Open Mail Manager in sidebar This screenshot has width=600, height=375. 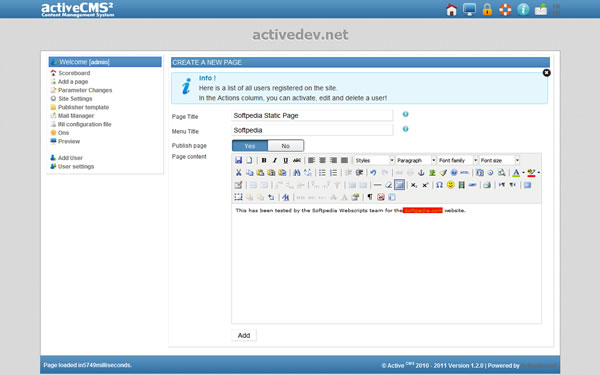pyautogui.click(x=76, y=116)
